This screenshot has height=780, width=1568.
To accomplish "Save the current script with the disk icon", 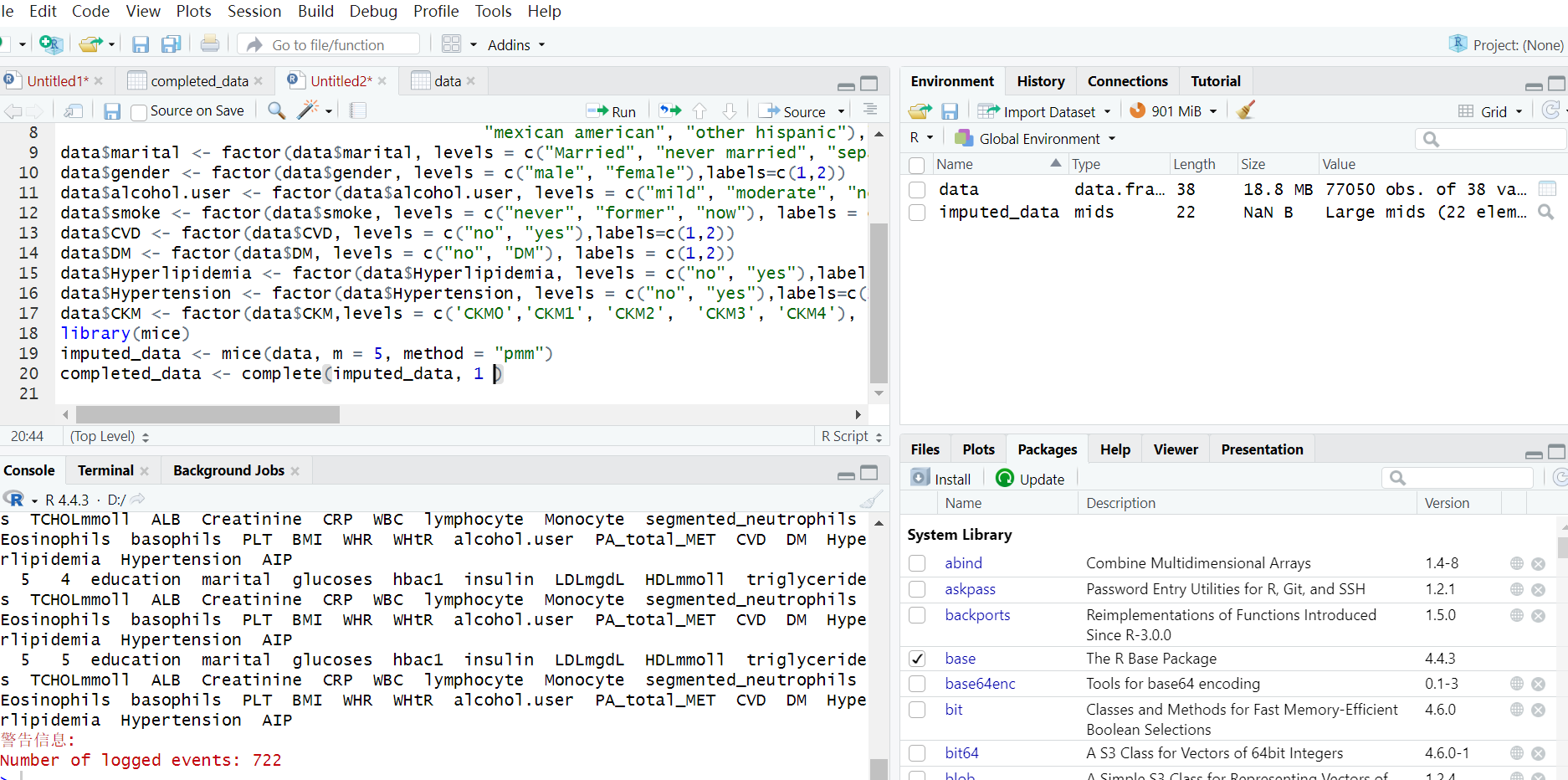I will 112,111.
